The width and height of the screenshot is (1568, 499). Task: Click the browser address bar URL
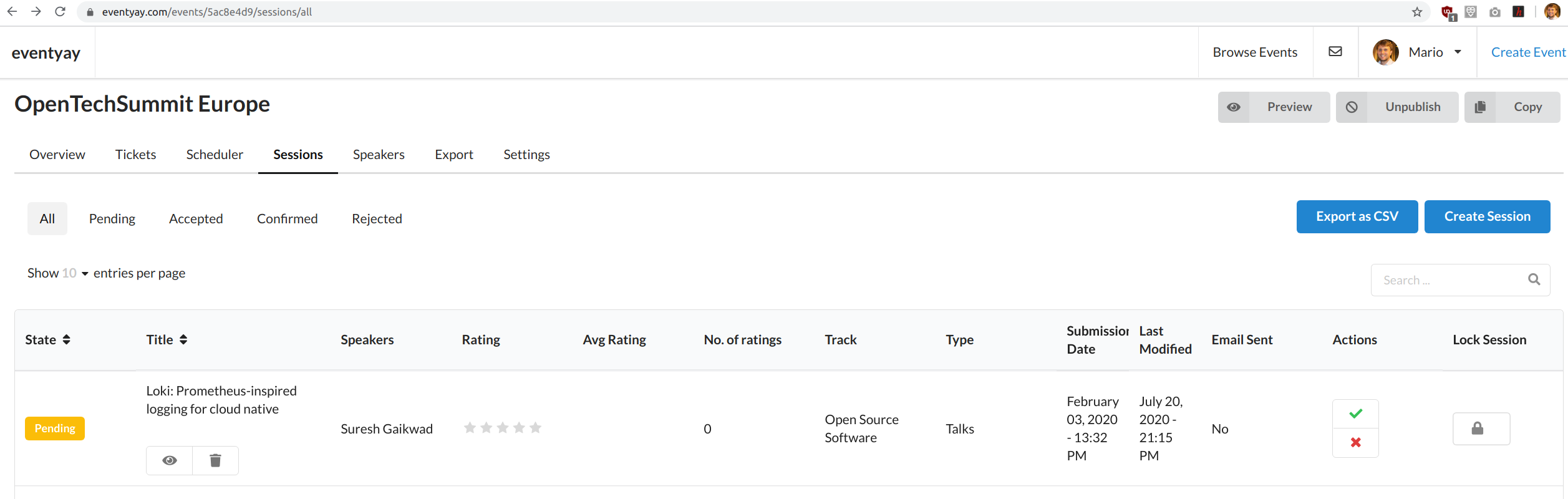[207, 12]
